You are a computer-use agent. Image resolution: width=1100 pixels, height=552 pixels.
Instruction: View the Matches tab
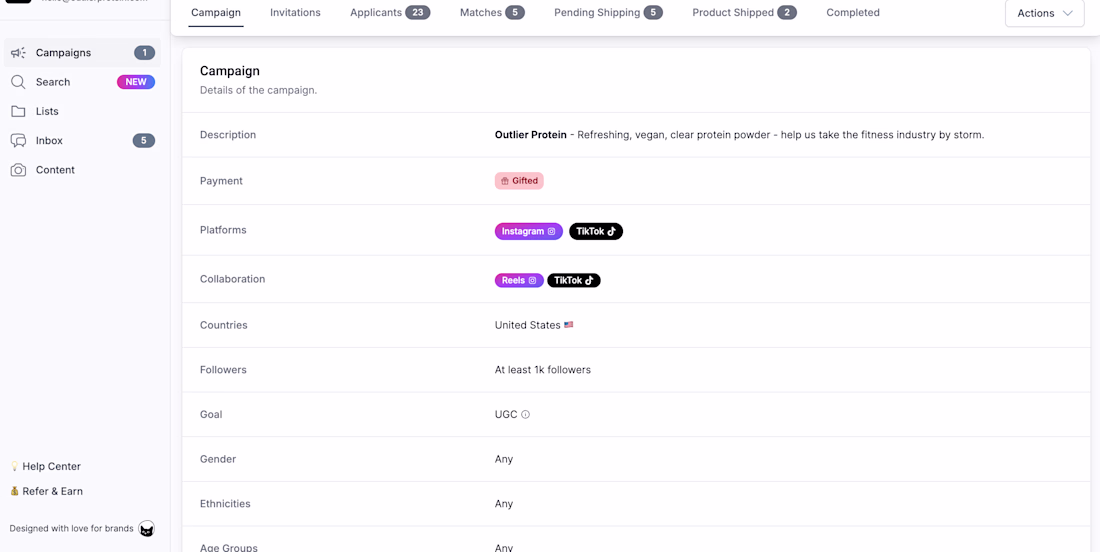click(491, 13)
